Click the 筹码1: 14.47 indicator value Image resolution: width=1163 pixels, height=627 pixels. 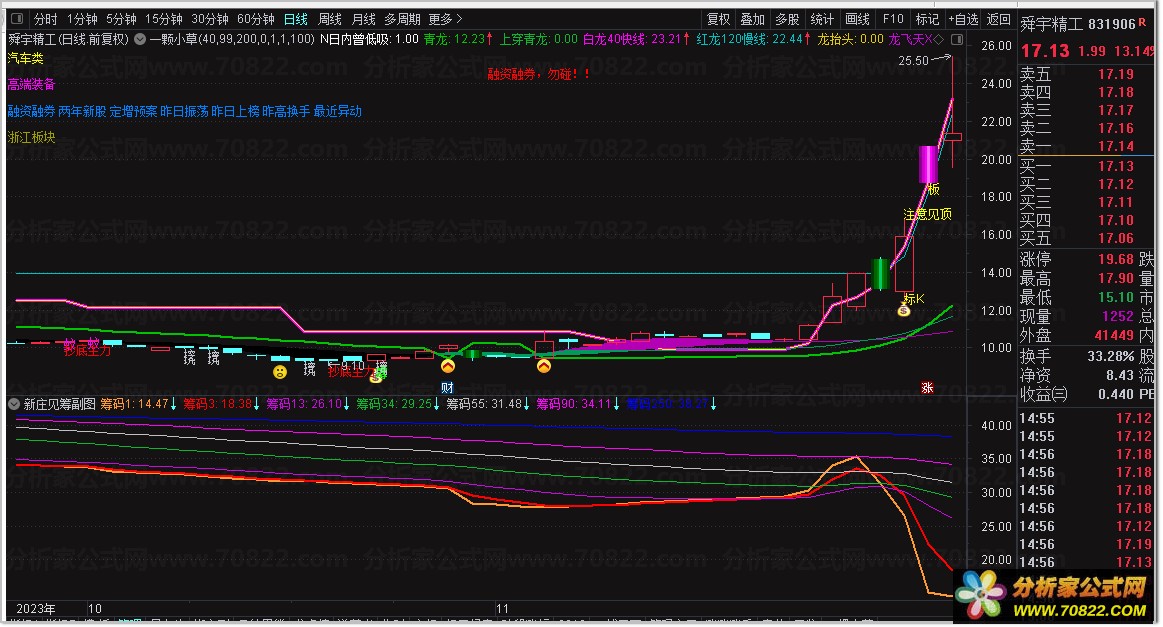tap(139, 404)
